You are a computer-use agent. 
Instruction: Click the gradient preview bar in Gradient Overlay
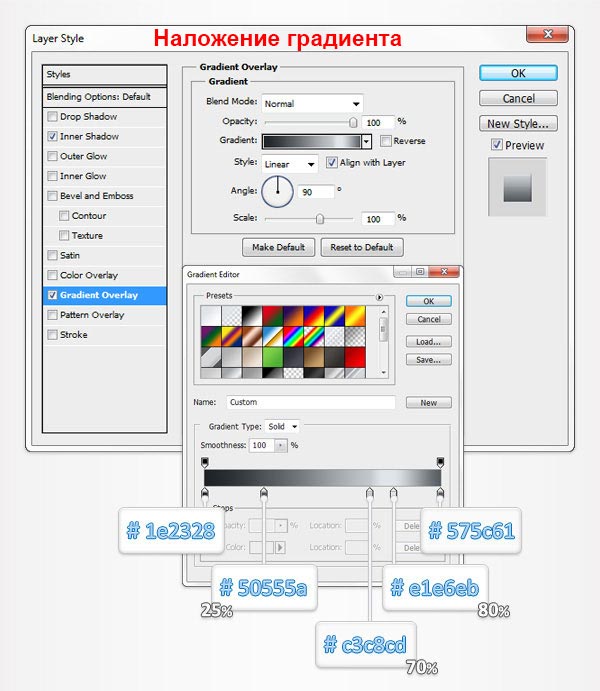(312, 141)
